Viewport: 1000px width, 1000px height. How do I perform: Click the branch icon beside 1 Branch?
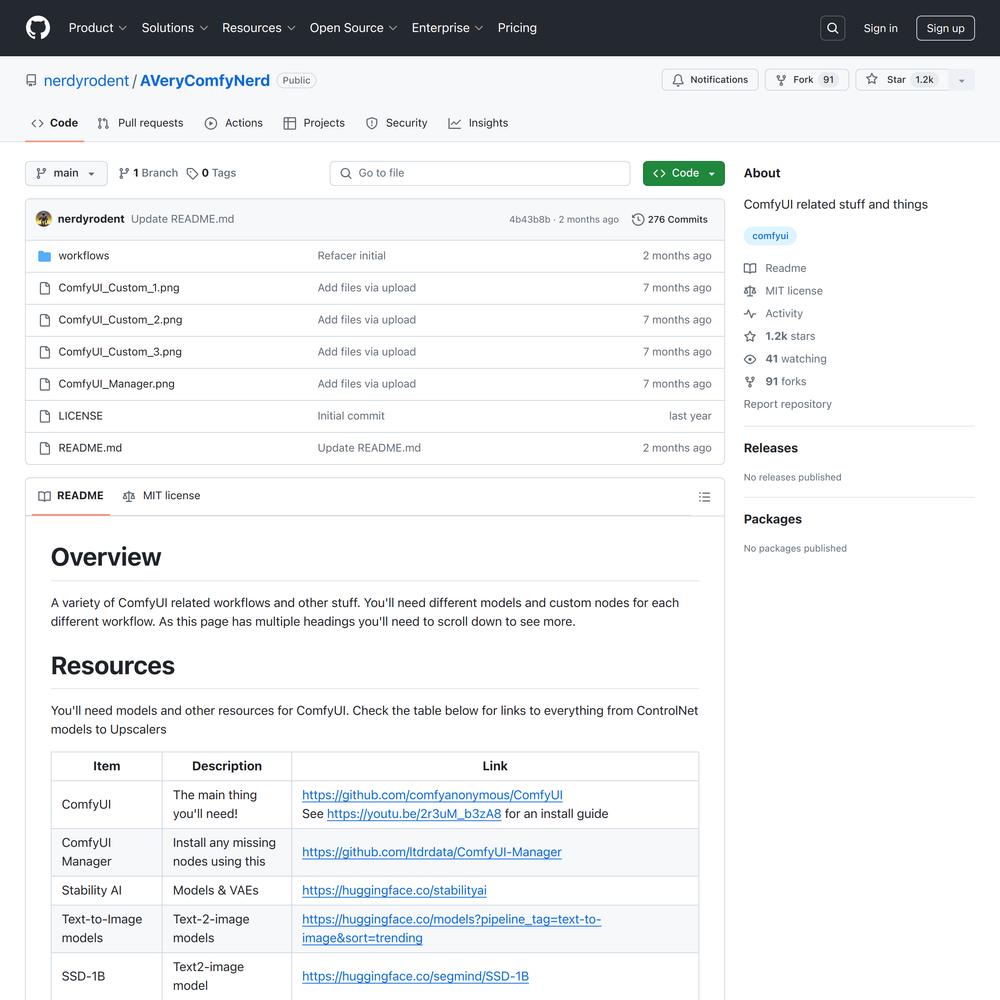click(124, 173)
